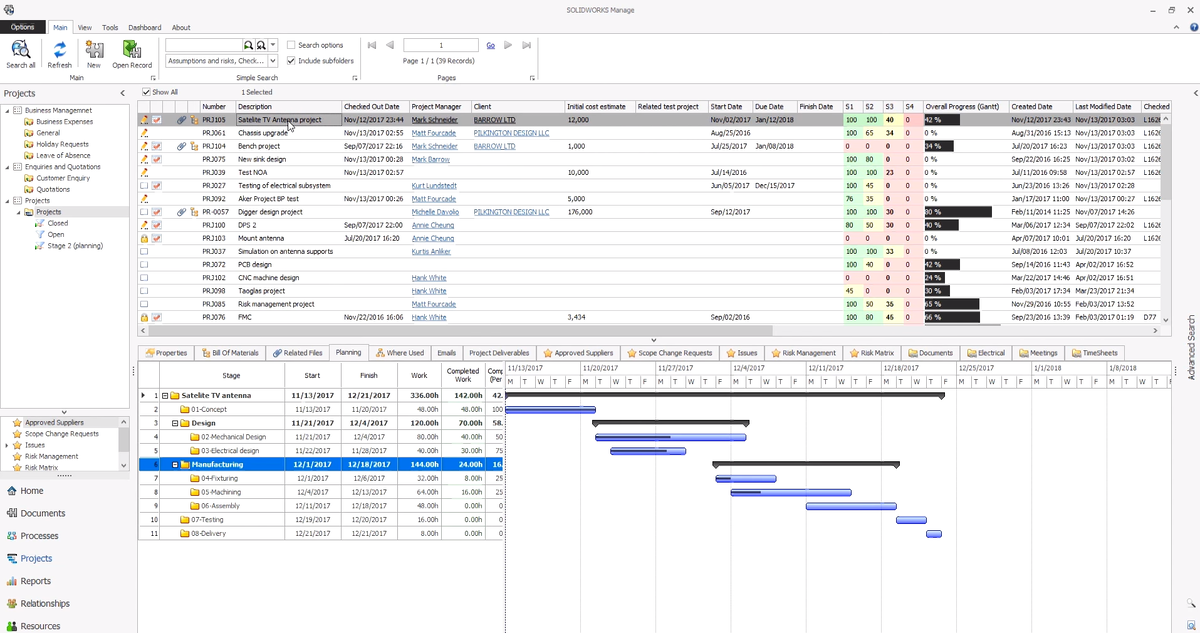Click the Options button
Viewport: 1200px width, 633px height.
coord(23,27)
